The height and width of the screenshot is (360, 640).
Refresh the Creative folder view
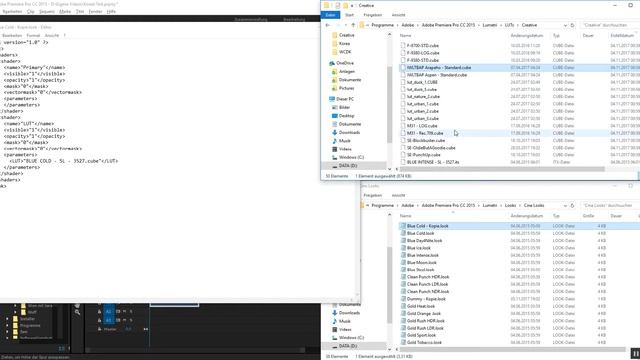coord(572,25)
